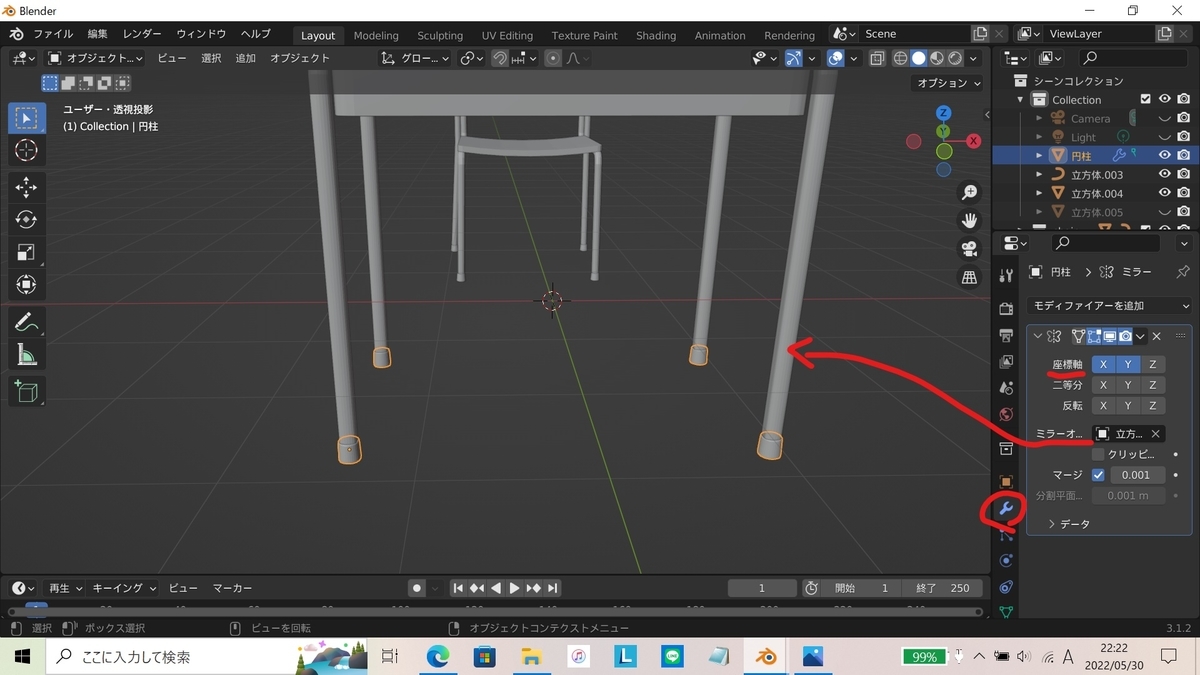Pick the Rotate tool

[x=27, y=220]
